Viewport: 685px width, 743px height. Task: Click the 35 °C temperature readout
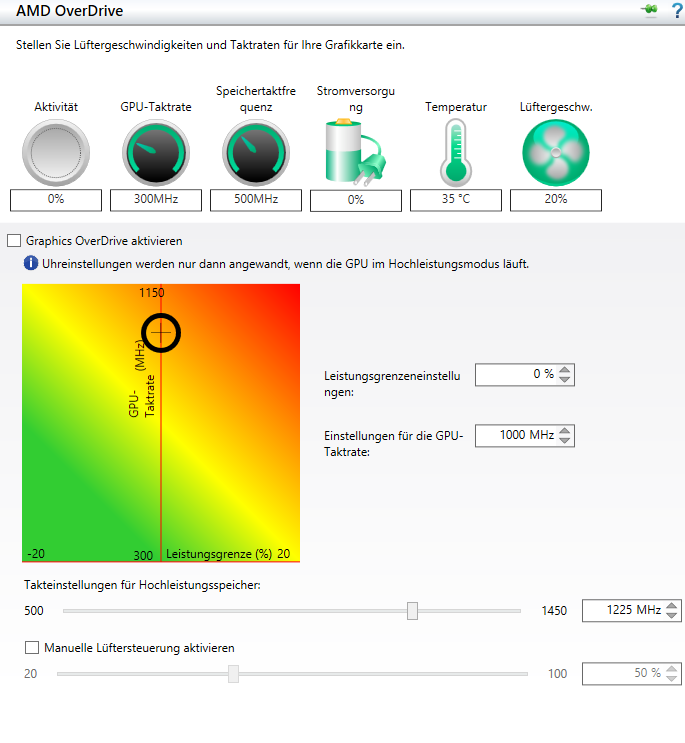(x=456, y=199)
